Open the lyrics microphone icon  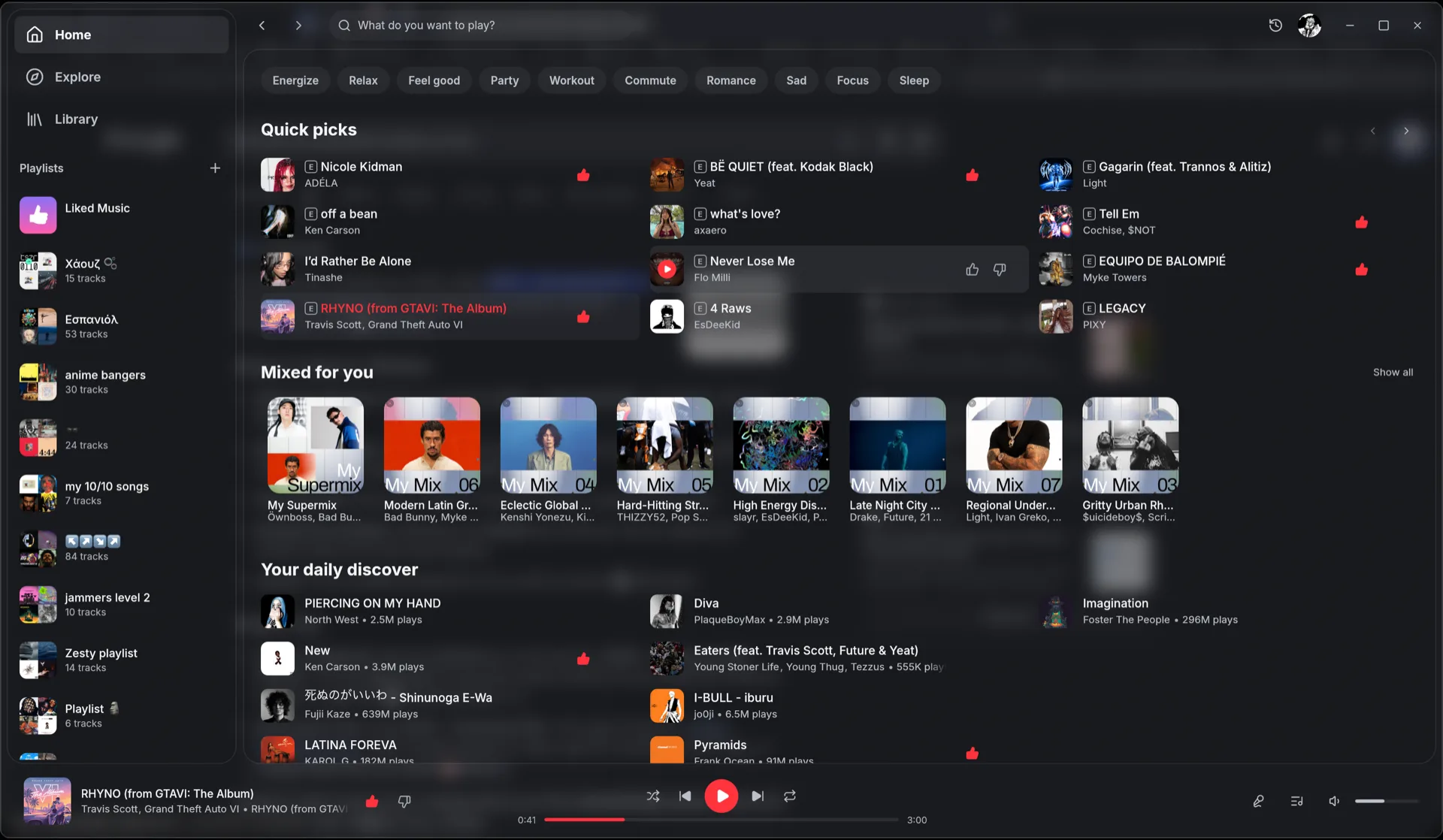tap(1258, 802)
